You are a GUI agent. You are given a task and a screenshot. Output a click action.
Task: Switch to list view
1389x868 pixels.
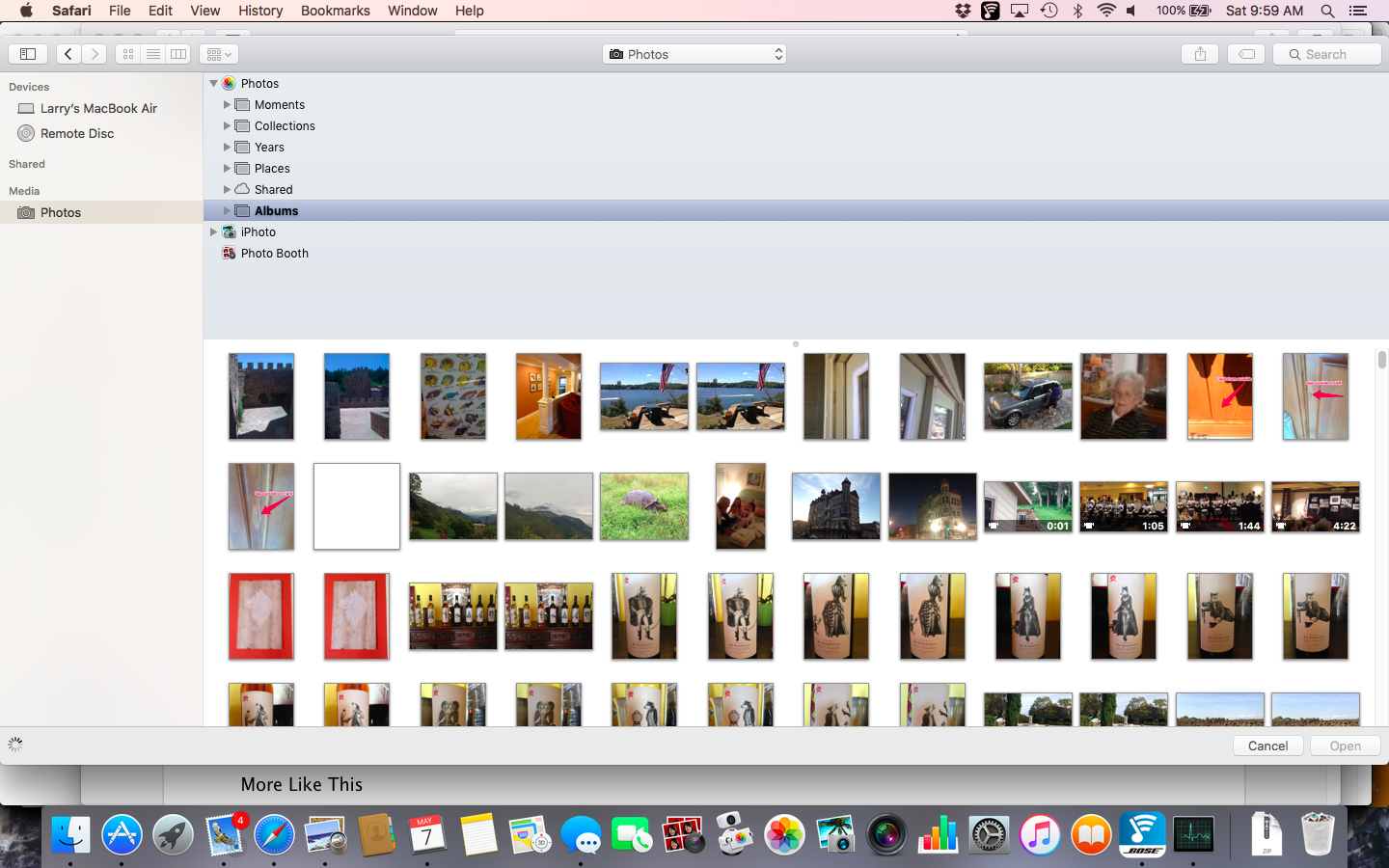point(153,54)
